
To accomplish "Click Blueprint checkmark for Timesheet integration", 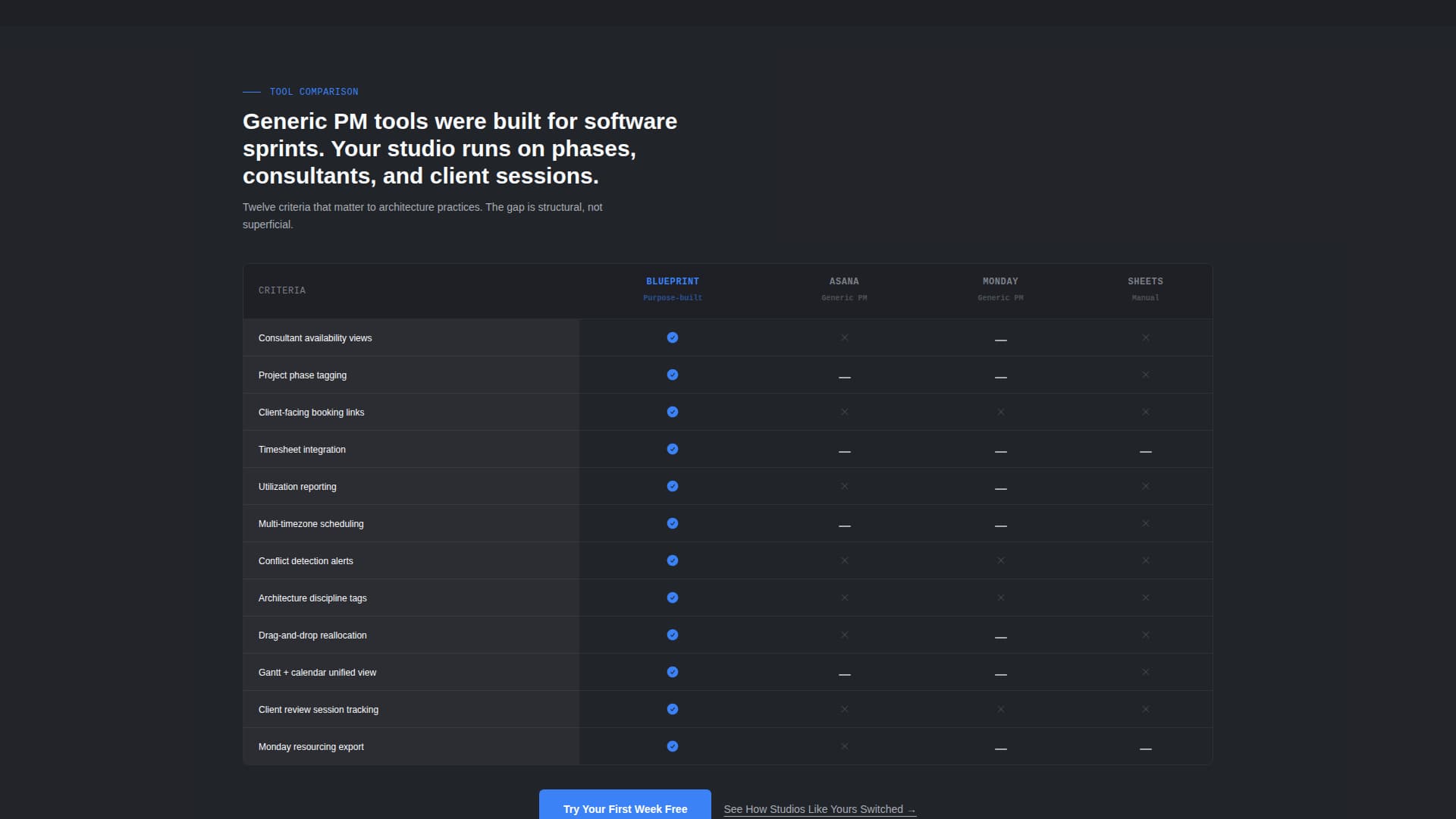I will tap(673, 449).
